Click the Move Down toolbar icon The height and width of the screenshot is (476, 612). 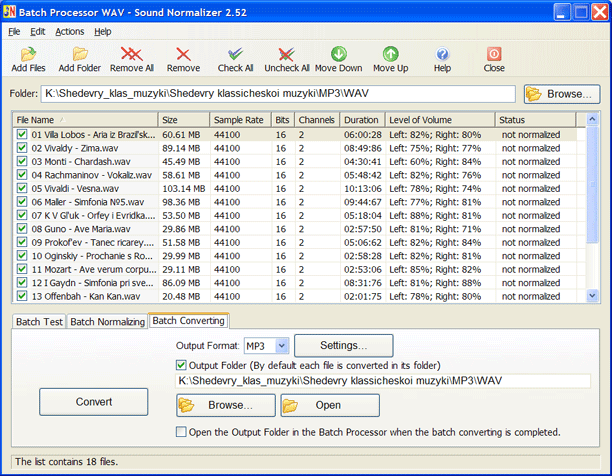point(338,54)
